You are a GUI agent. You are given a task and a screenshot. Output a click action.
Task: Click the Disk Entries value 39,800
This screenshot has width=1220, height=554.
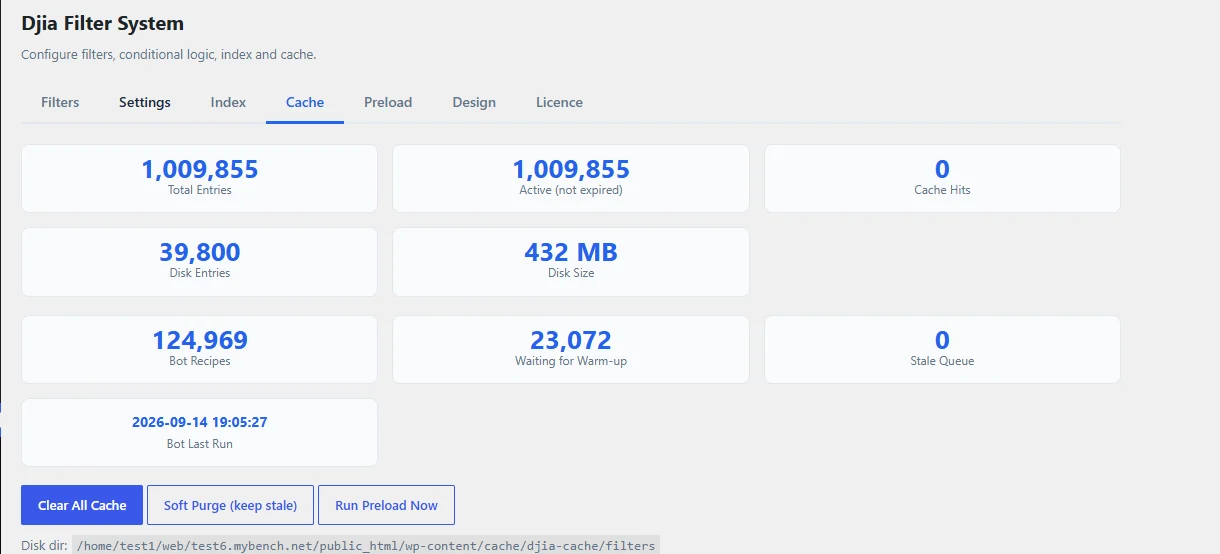pyautogui.click(x=200, y=252)
